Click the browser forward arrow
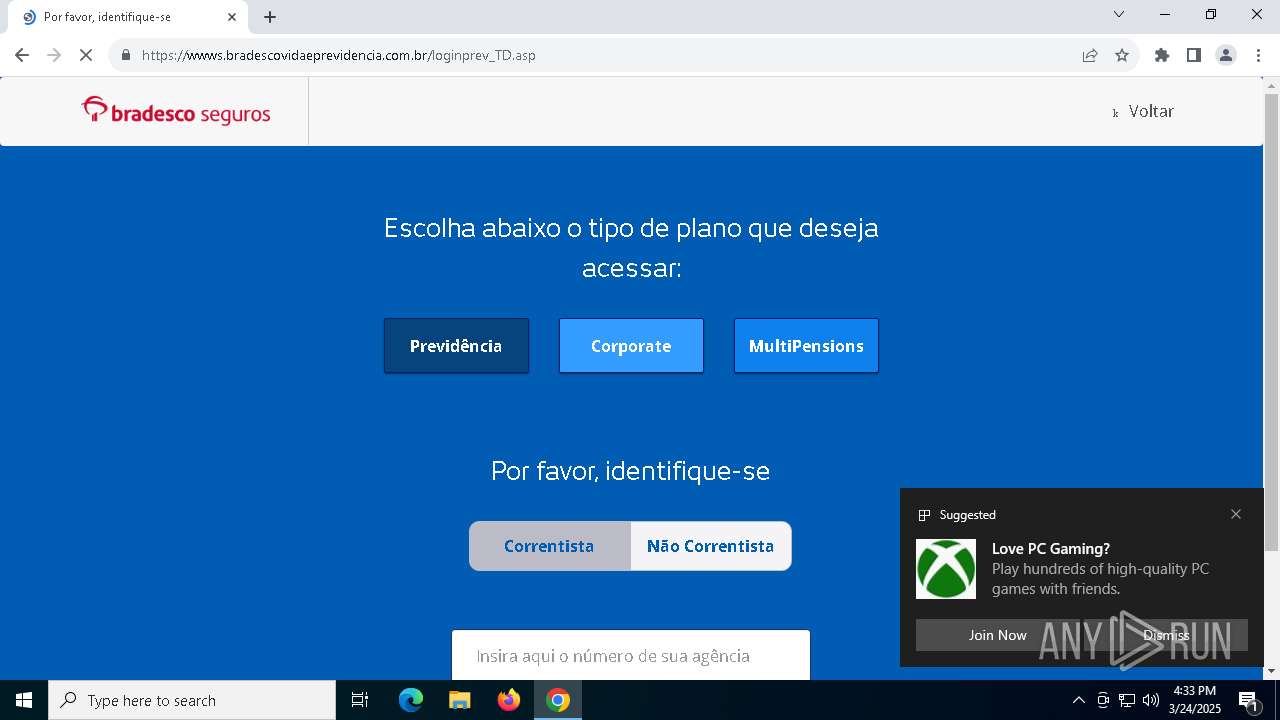The image size is (1280, 720). point(54,55)
